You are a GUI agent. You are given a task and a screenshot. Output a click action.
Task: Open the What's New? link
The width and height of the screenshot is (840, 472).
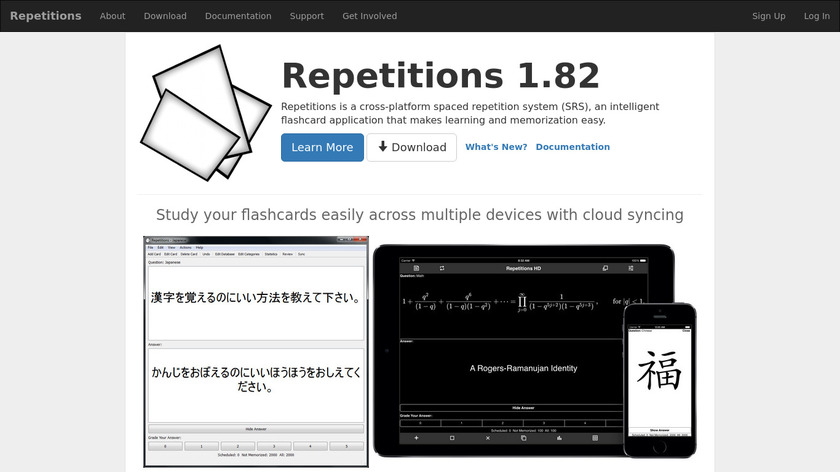click(x=496, y=147)
